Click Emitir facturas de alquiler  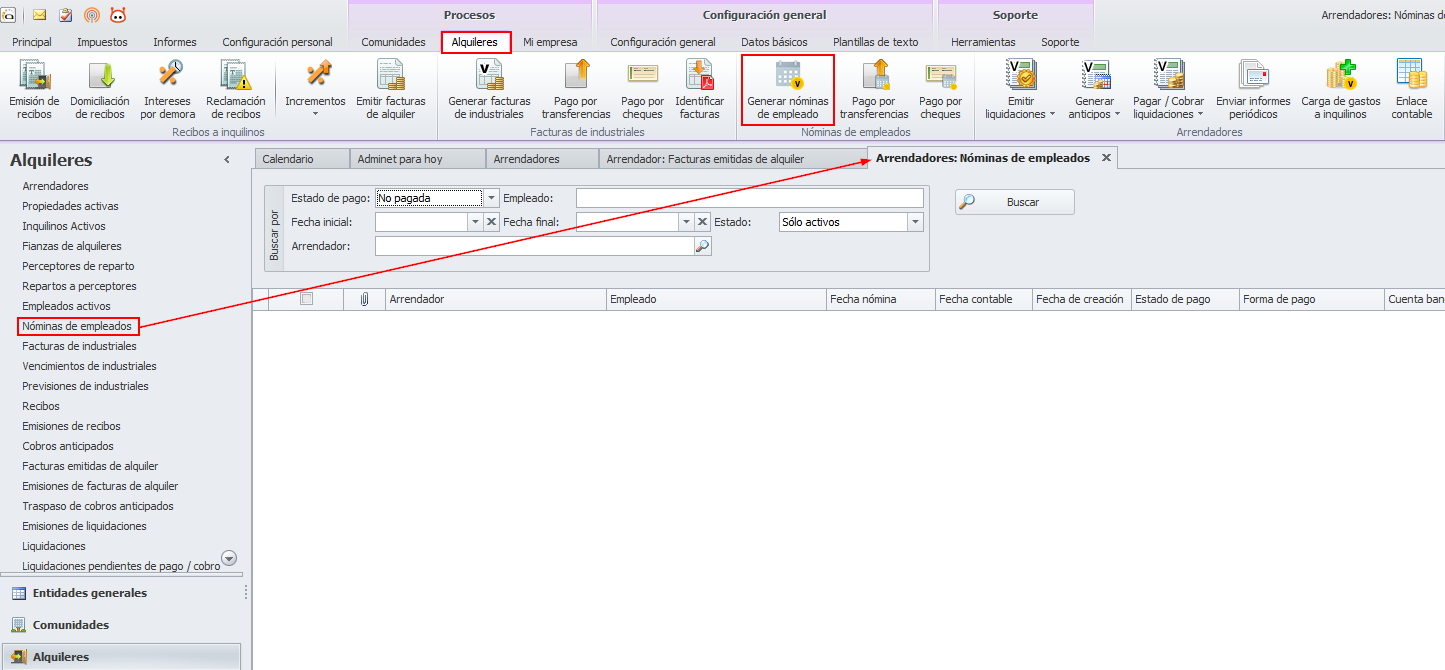click(x=391, y=89)
